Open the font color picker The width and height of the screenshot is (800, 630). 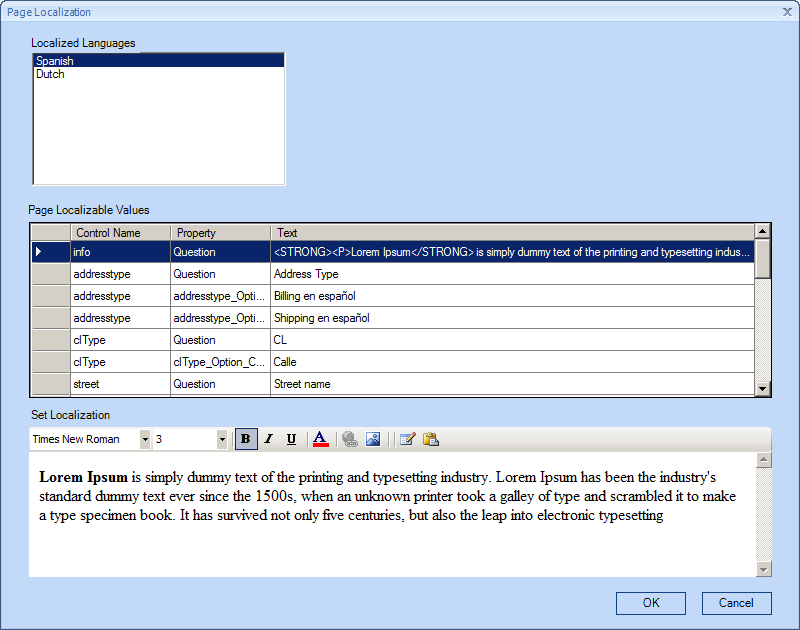(x=320, y=439)
